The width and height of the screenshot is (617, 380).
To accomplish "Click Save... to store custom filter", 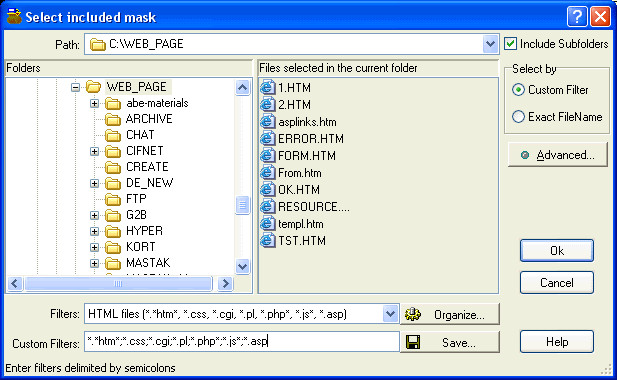I will pyautogui.click(x=450, y=342).
